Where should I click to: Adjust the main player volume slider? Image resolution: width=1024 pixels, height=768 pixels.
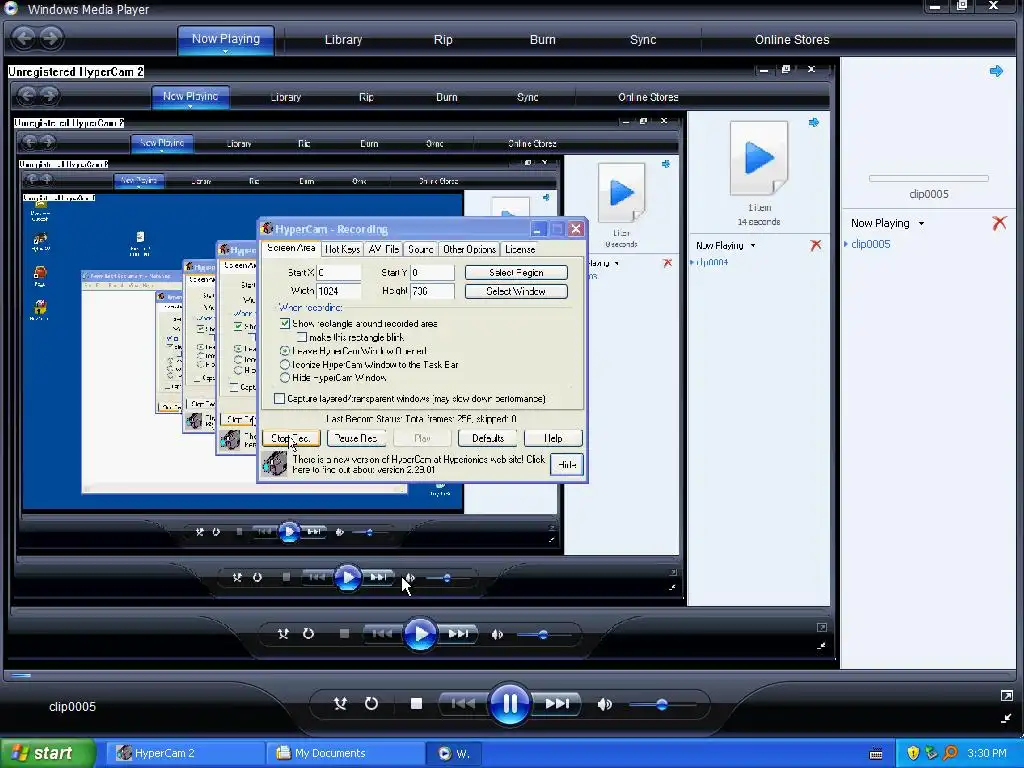pyautogui.click(x=662, y=704)
